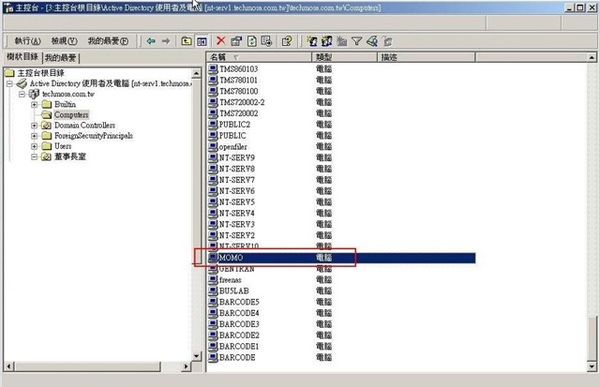Open the 執行(A) Action menu
600x387 pixels.
tap(27, 41)
